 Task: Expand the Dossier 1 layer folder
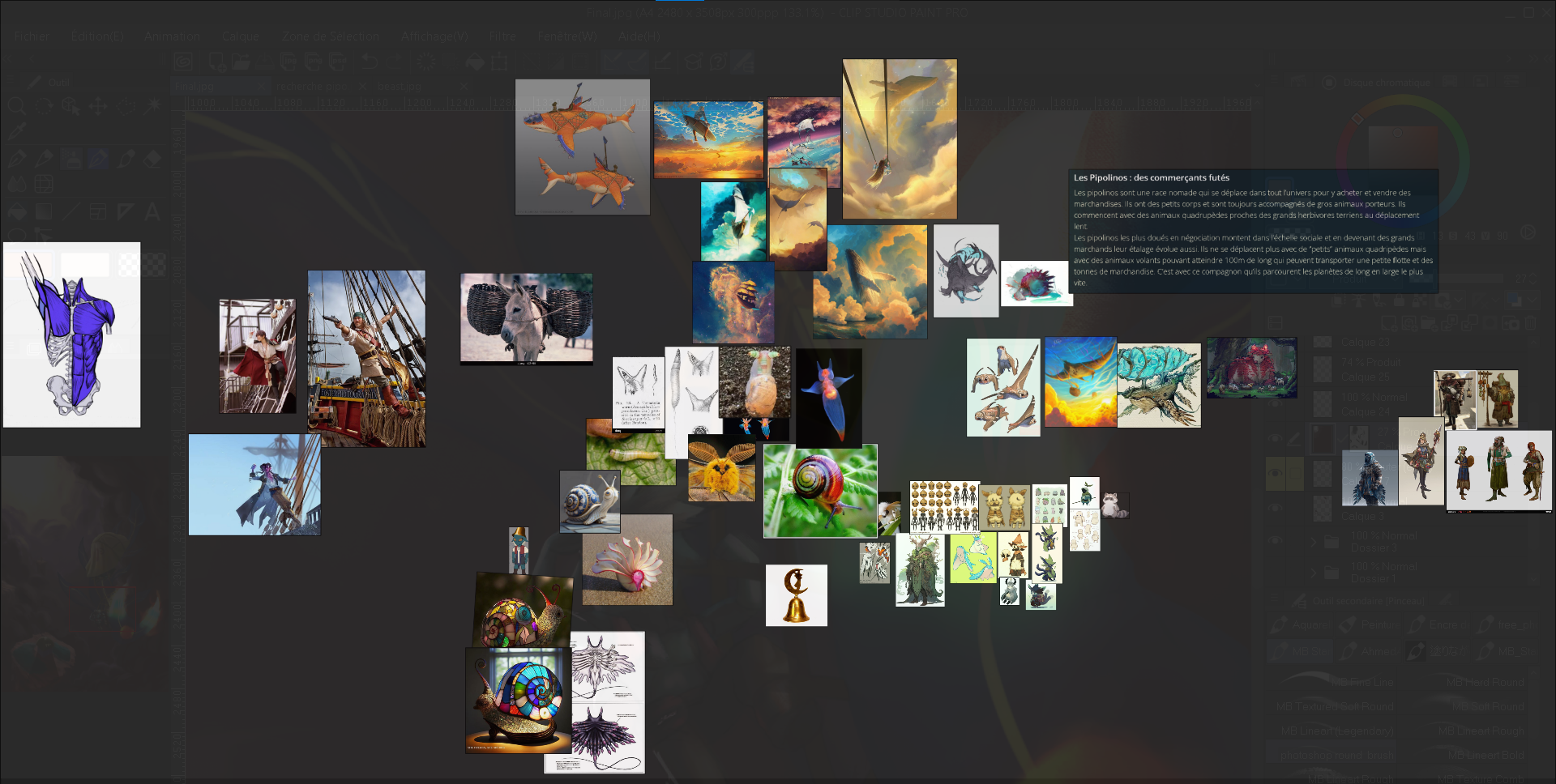tap(1313, 572)
